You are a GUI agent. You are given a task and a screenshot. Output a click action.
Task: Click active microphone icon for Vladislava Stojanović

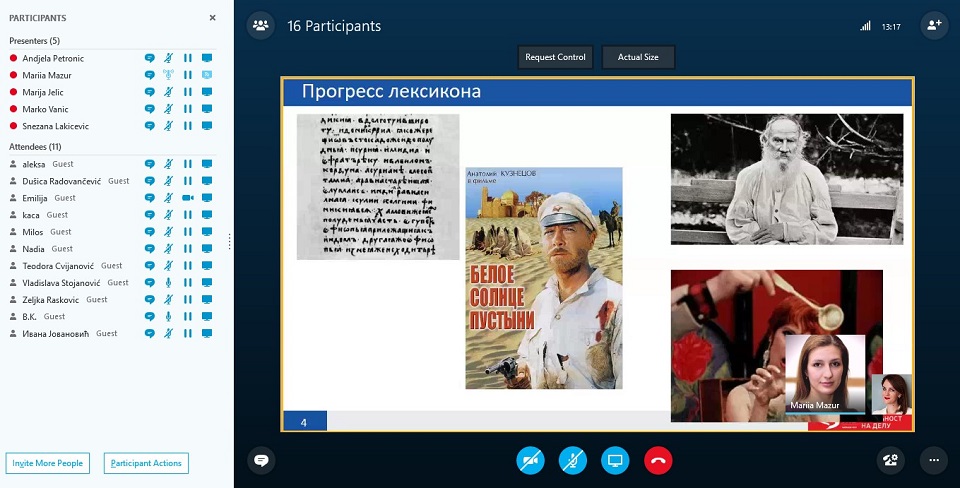coord(168,283)
